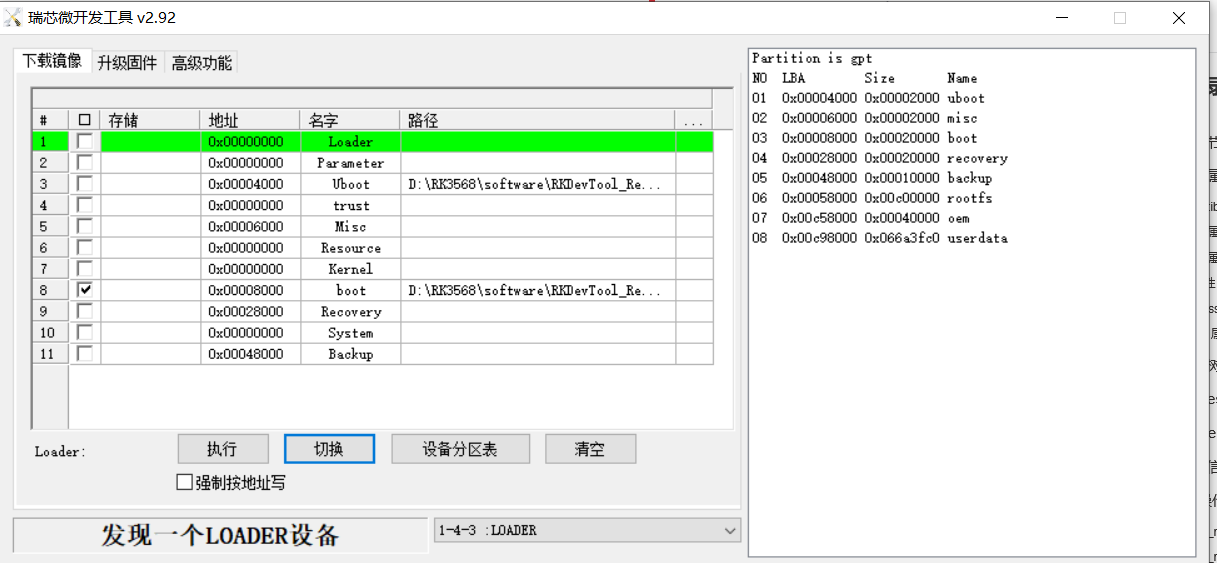Enable 强制按地址写 checkbox
The image size is (1217, 563).
[x=184, y=482]
